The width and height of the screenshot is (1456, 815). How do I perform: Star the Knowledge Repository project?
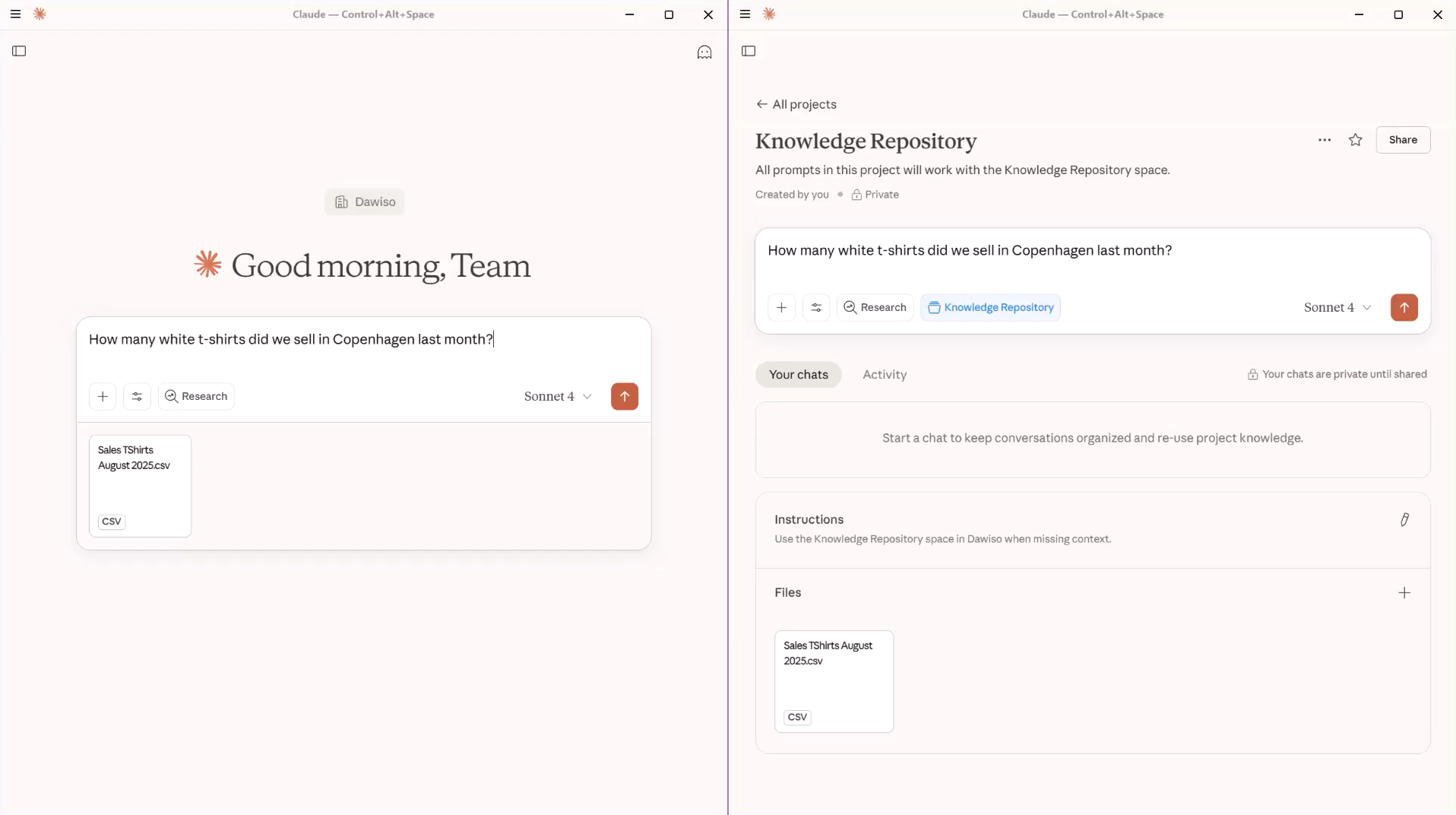[1355, 140]
